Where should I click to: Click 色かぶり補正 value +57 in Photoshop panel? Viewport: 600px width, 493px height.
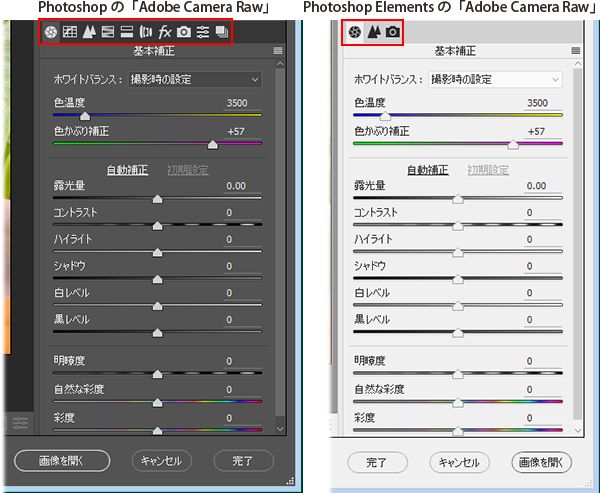[x=236, y=131]
